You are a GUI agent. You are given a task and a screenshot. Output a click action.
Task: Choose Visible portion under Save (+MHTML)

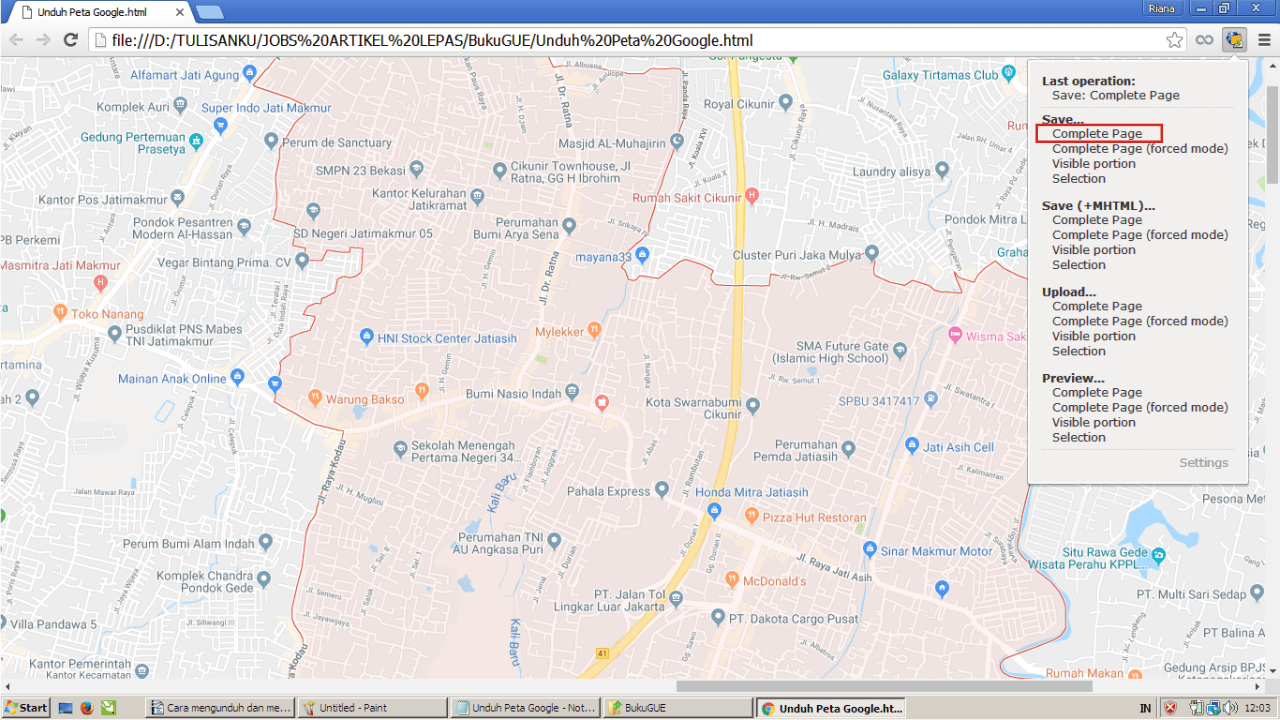pos(1094,250)
